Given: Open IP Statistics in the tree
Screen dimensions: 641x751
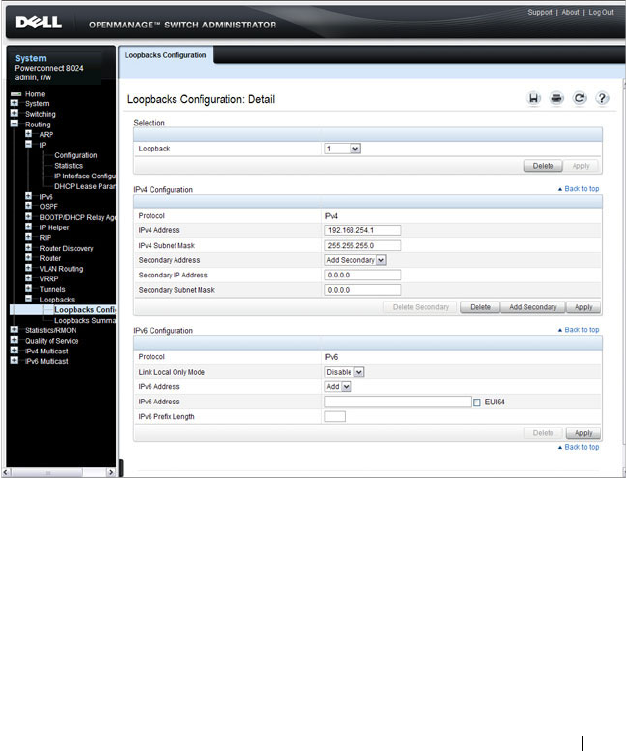Looking at the screenshot, I should [69, 166].
